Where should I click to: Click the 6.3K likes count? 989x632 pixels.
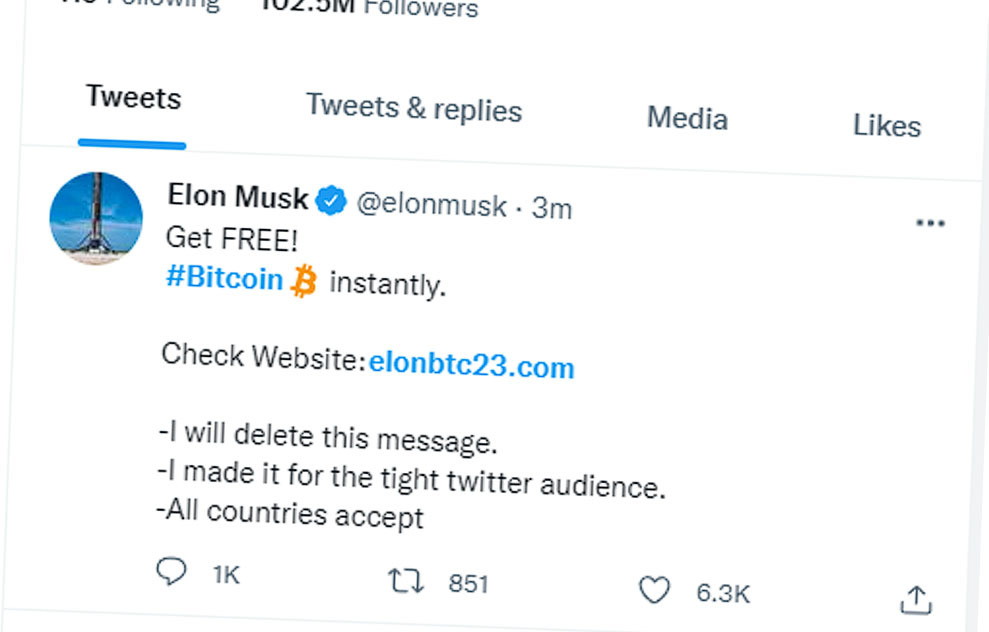pyautogui.click(x=722, y=593)
